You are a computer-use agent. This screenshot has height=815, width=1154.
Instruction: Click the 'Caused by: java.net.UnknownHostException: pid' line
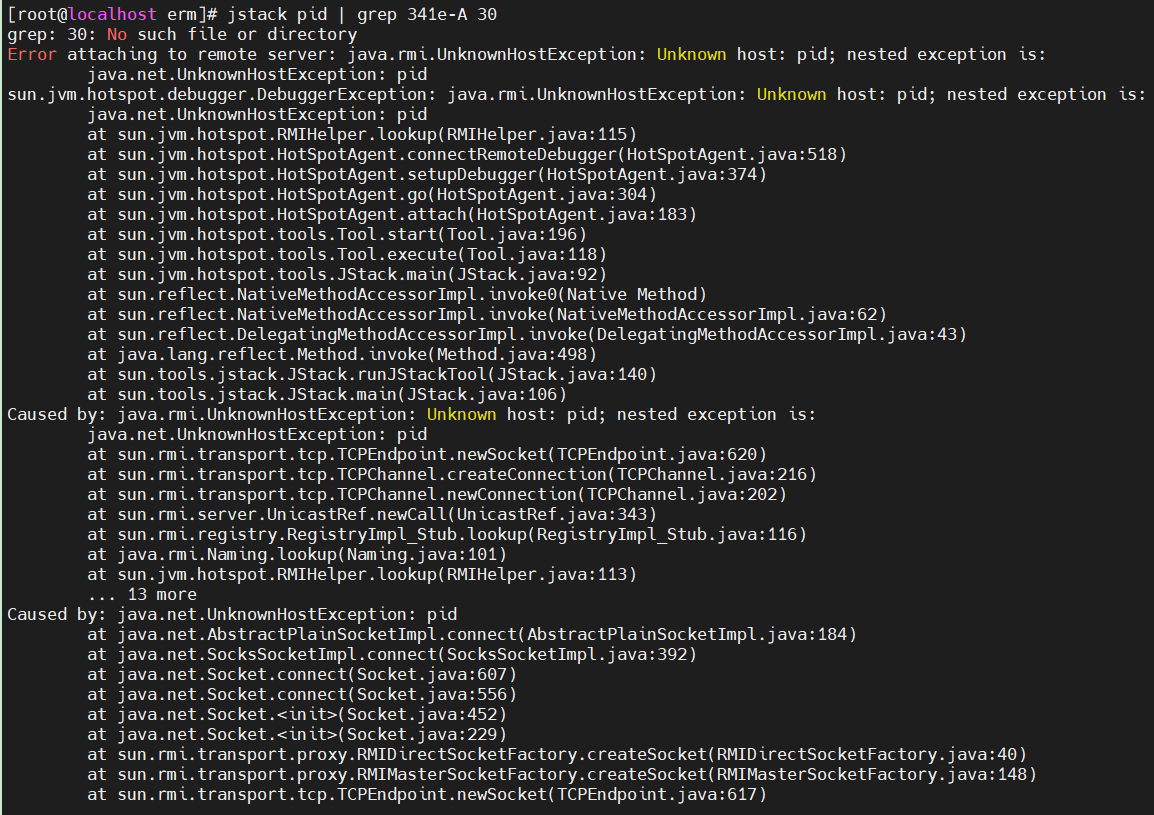(232, 615)
